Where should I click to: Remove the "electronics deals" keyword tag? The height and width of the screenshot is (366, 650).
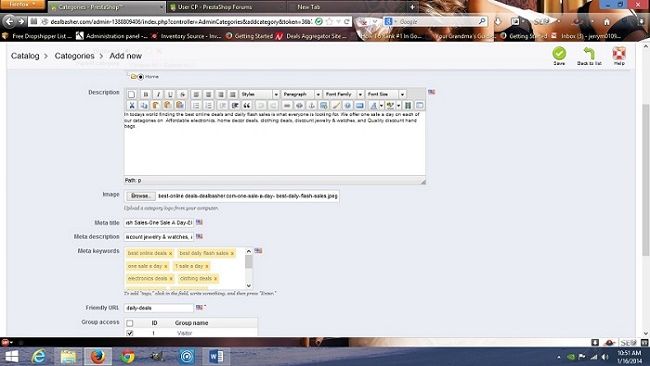pyautogui.click(x=171, y=279)
